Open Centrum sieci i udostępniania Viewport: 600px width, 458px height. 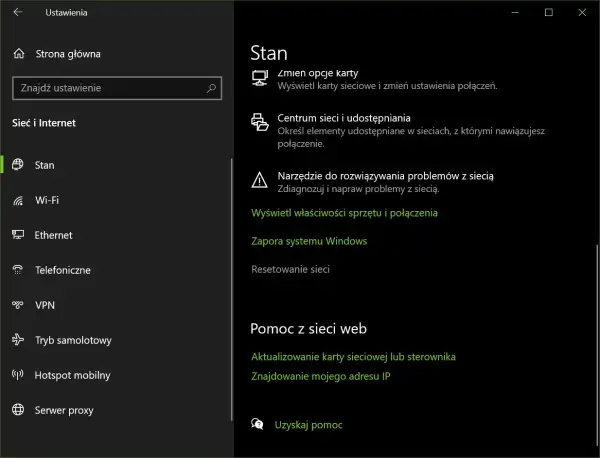tap(344, 118)
